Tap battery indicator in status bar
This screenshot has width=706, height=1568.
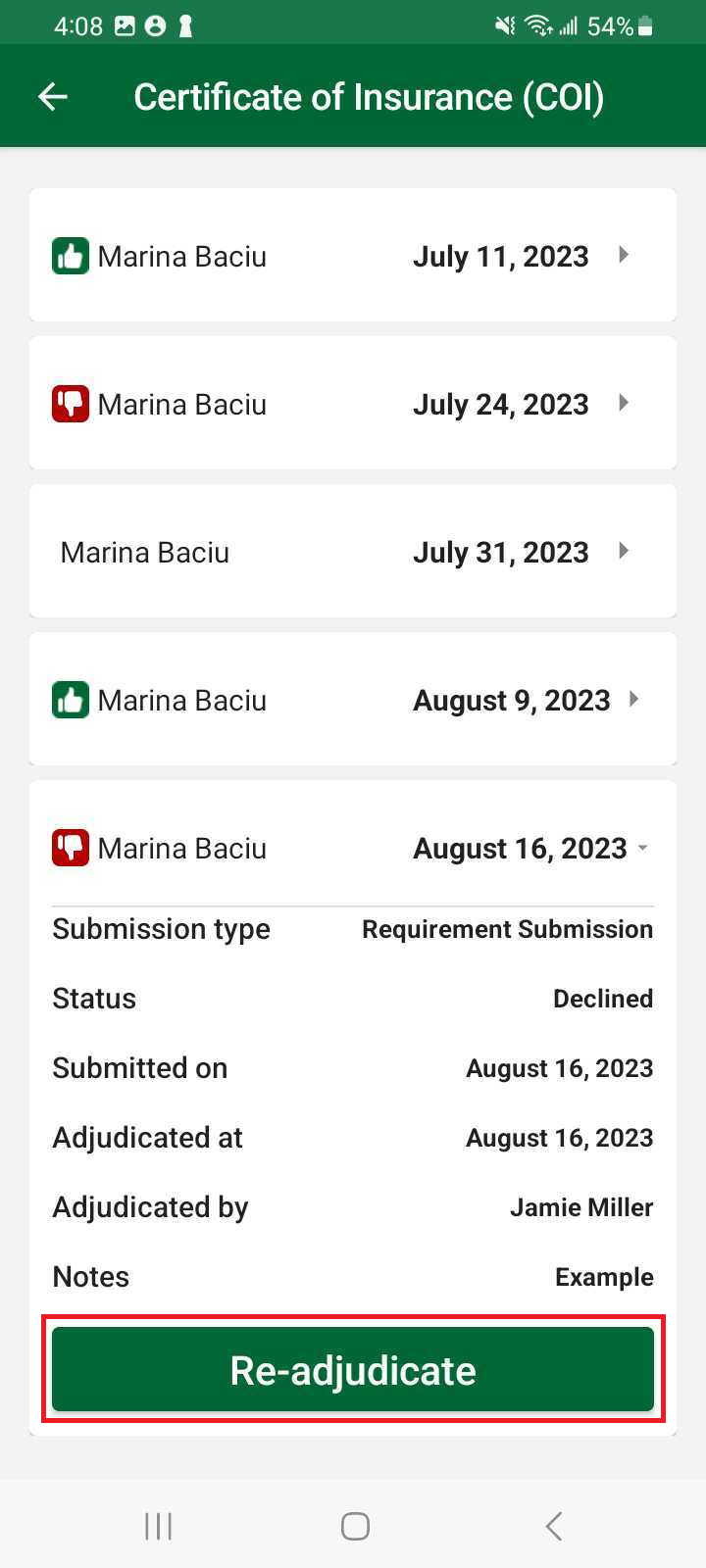click(x=645, y=26)
